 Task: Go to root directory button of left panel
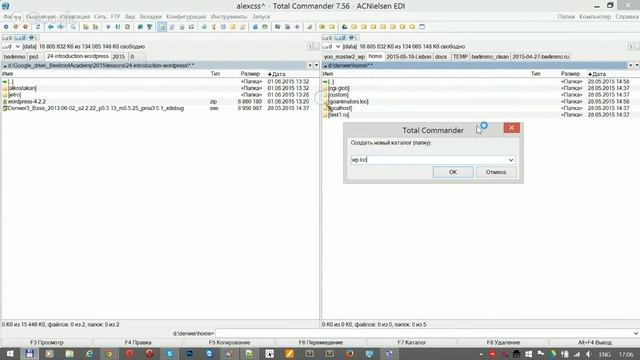[x=310, y=46]
